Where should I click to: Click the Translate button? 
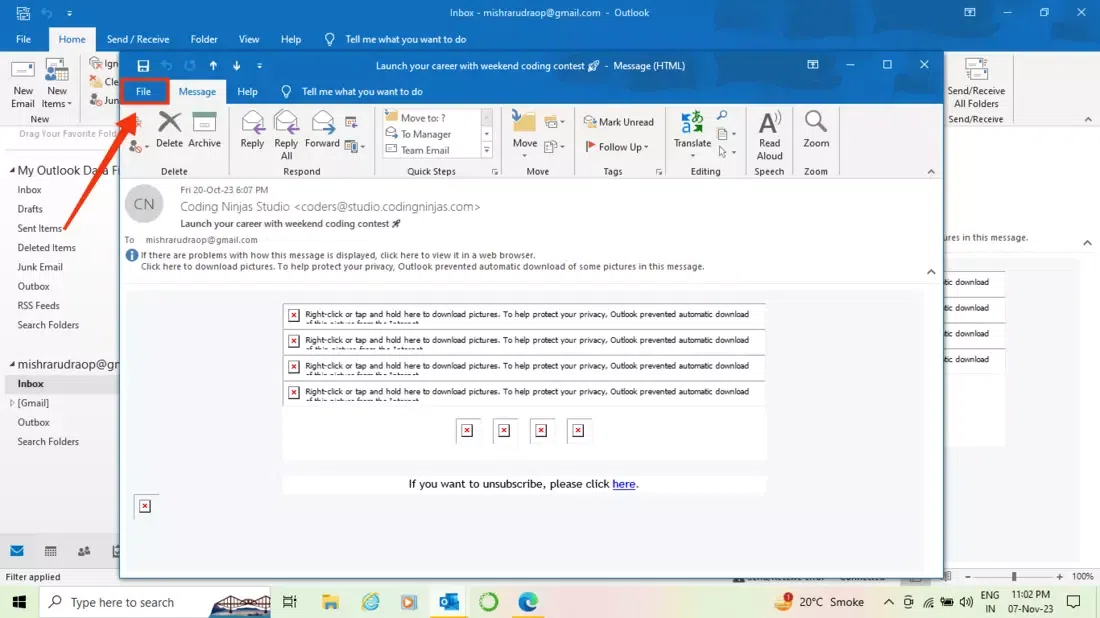(x=692, y=133)
